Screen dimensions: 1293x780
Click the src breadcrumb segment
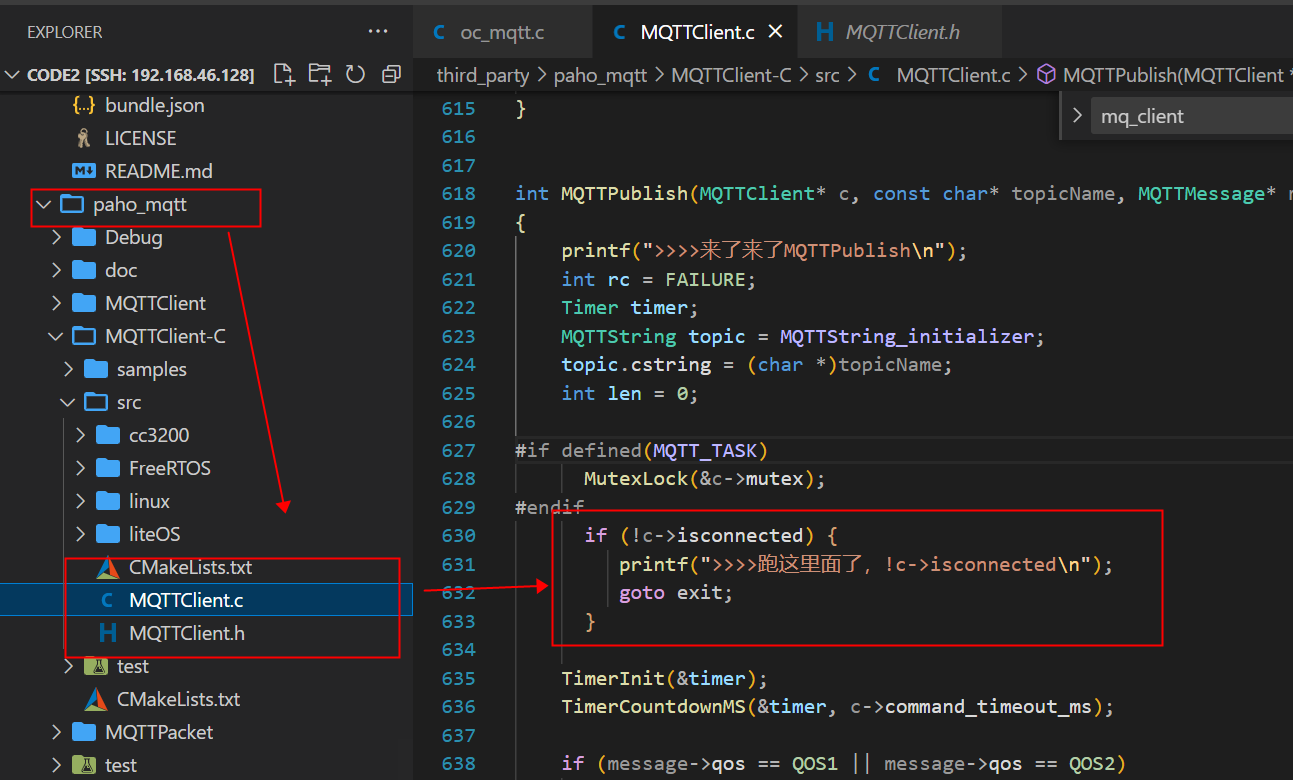(x=827, y=75)
